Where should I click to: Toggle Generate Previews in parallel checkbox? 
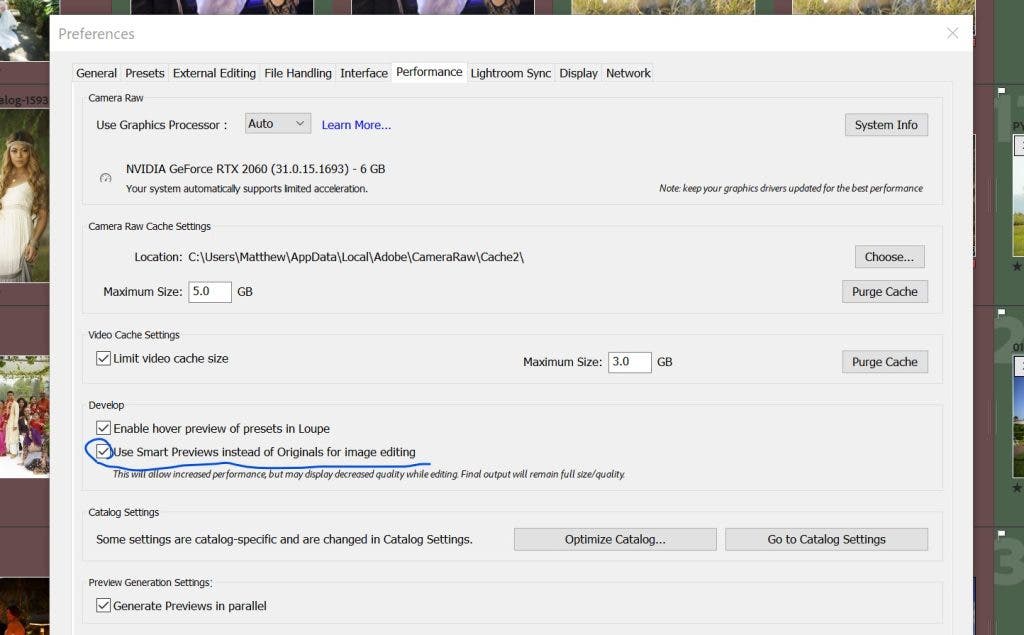point(103,605)
